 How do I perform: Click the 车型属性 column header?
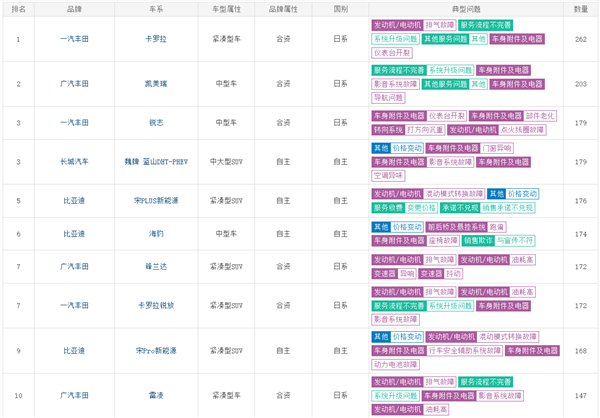coord(226,9)
